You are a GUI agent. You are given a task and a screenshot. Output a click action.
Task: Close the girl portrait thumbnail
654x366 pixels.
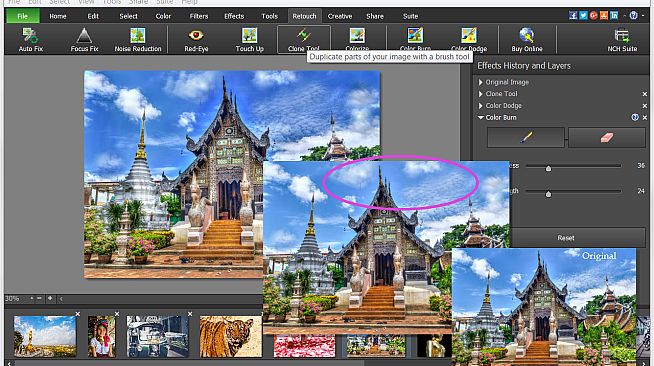point(117,314)
